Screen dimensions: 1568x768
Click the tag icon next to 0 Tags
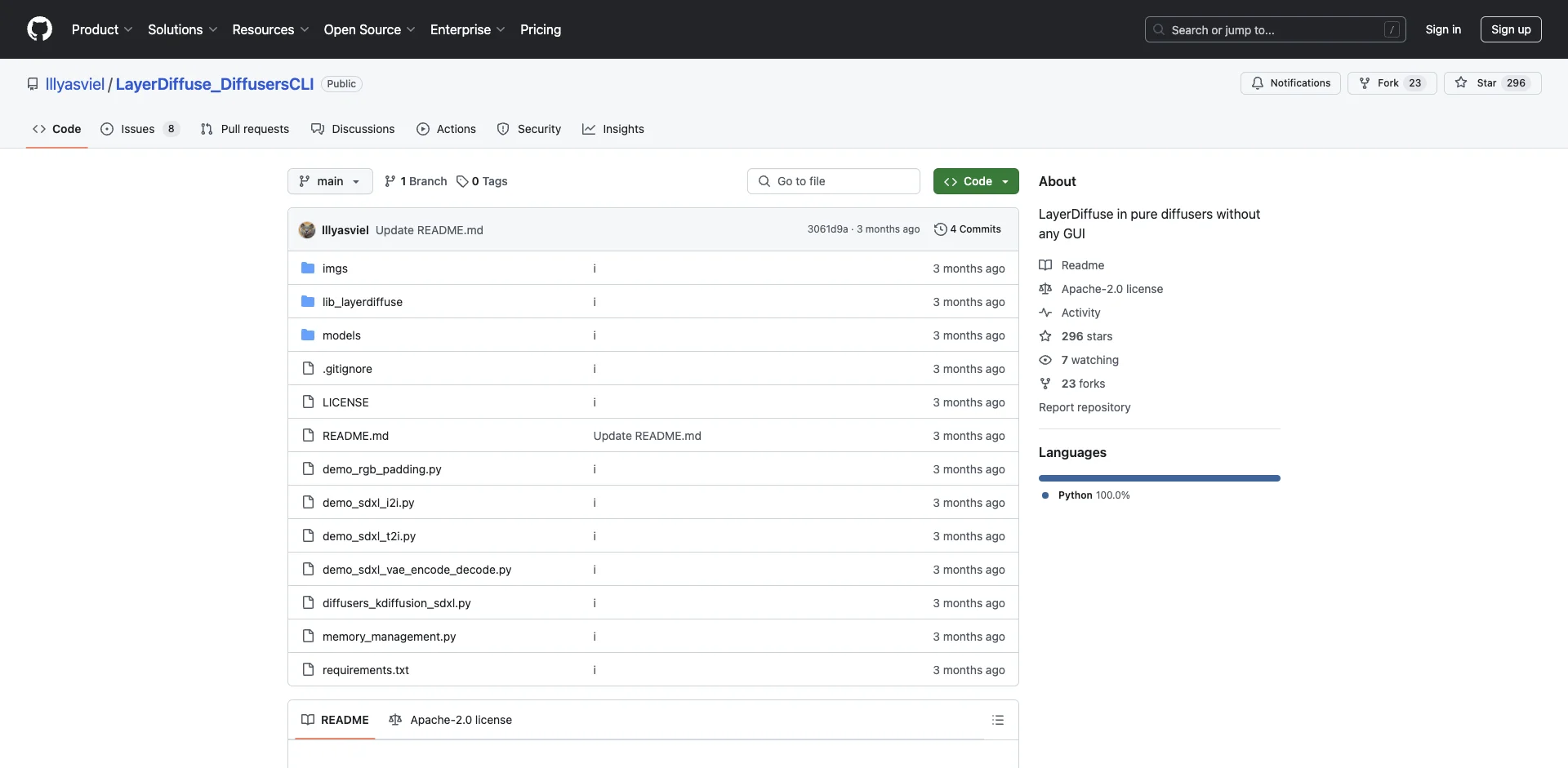tap(462, 181)
